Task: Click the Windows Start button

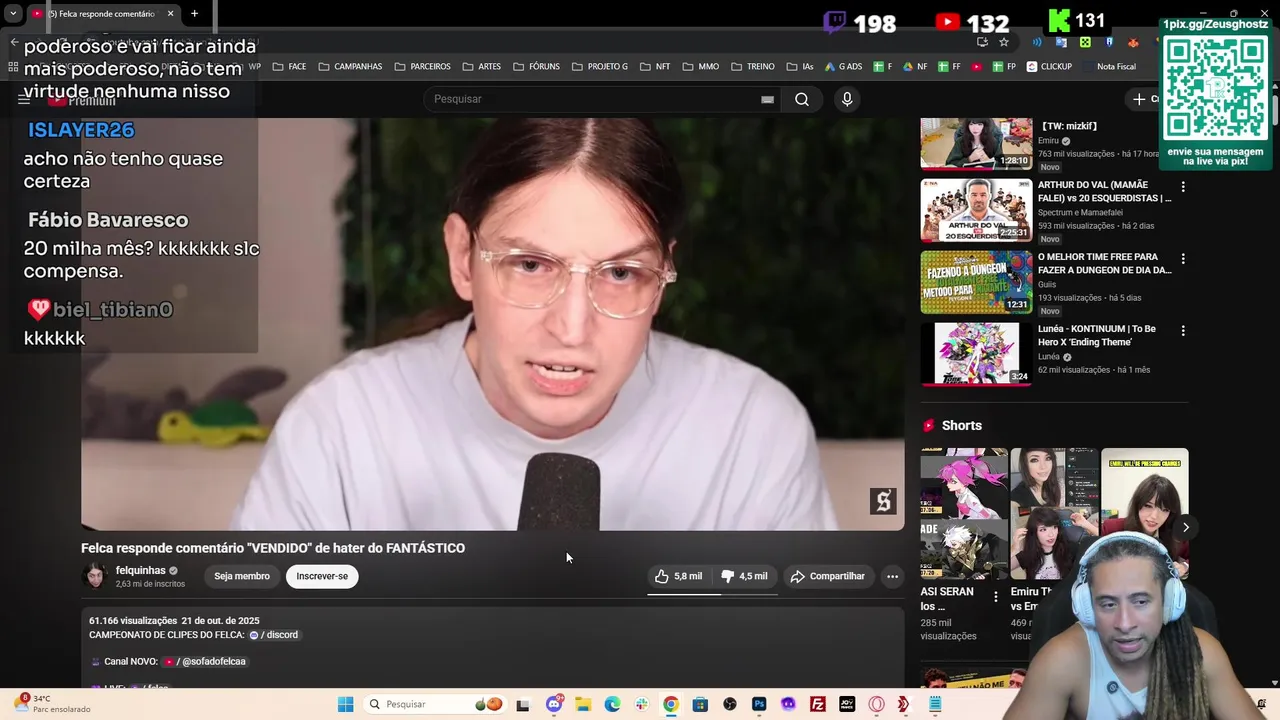Action: click(345, 704)
